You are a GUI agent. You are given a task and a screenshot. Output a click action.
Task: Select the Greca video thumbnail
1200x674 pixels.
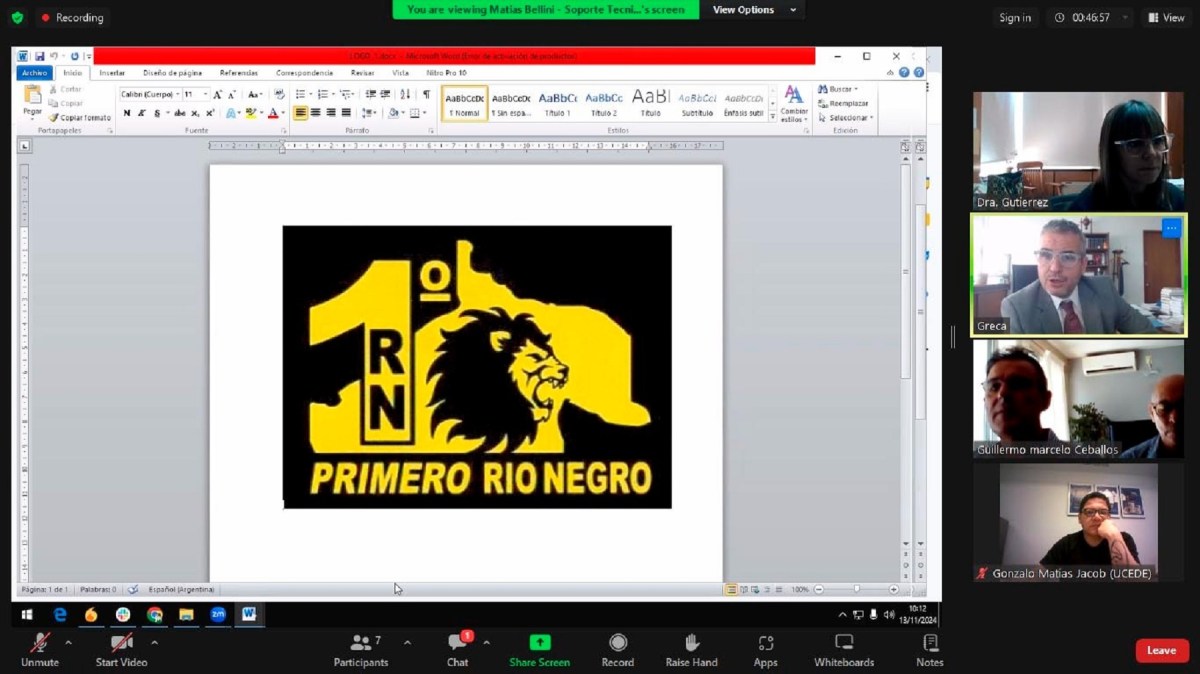tap(1078, 275)
